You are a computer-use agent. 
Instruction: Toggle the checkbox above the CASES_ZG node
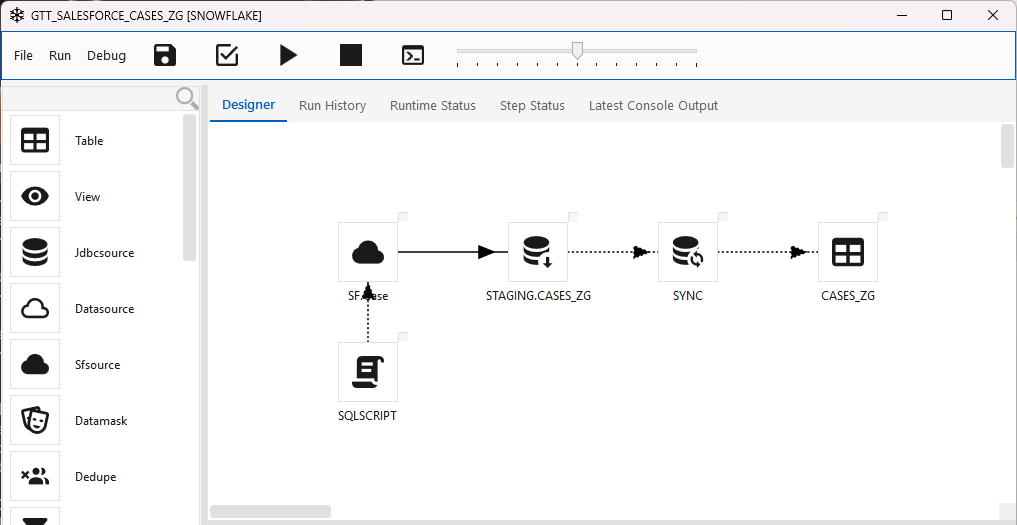tap(883, 217)
